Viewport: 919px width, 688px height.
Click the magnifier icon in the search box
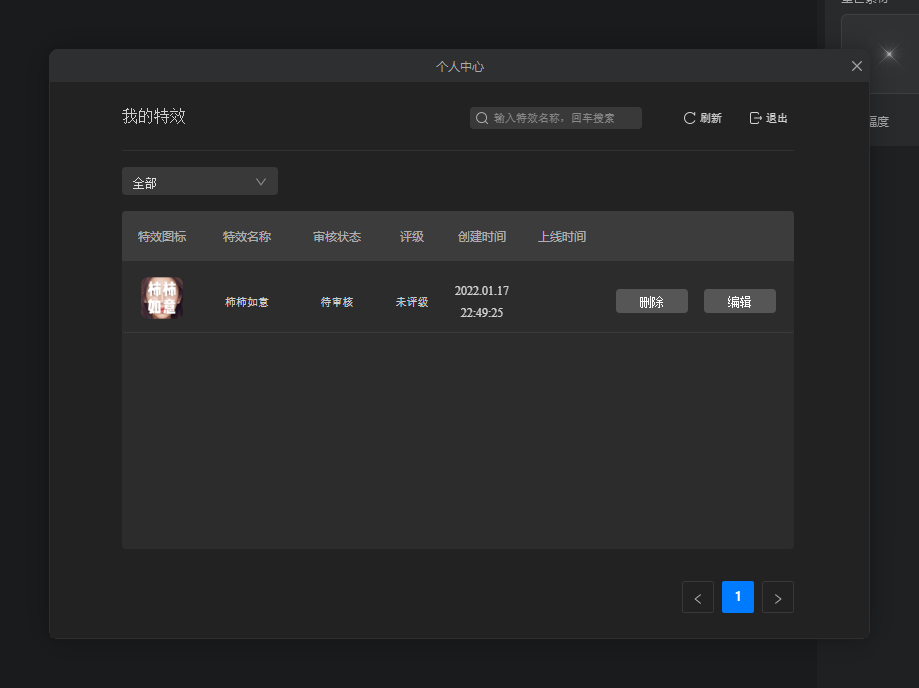[482, 118]
